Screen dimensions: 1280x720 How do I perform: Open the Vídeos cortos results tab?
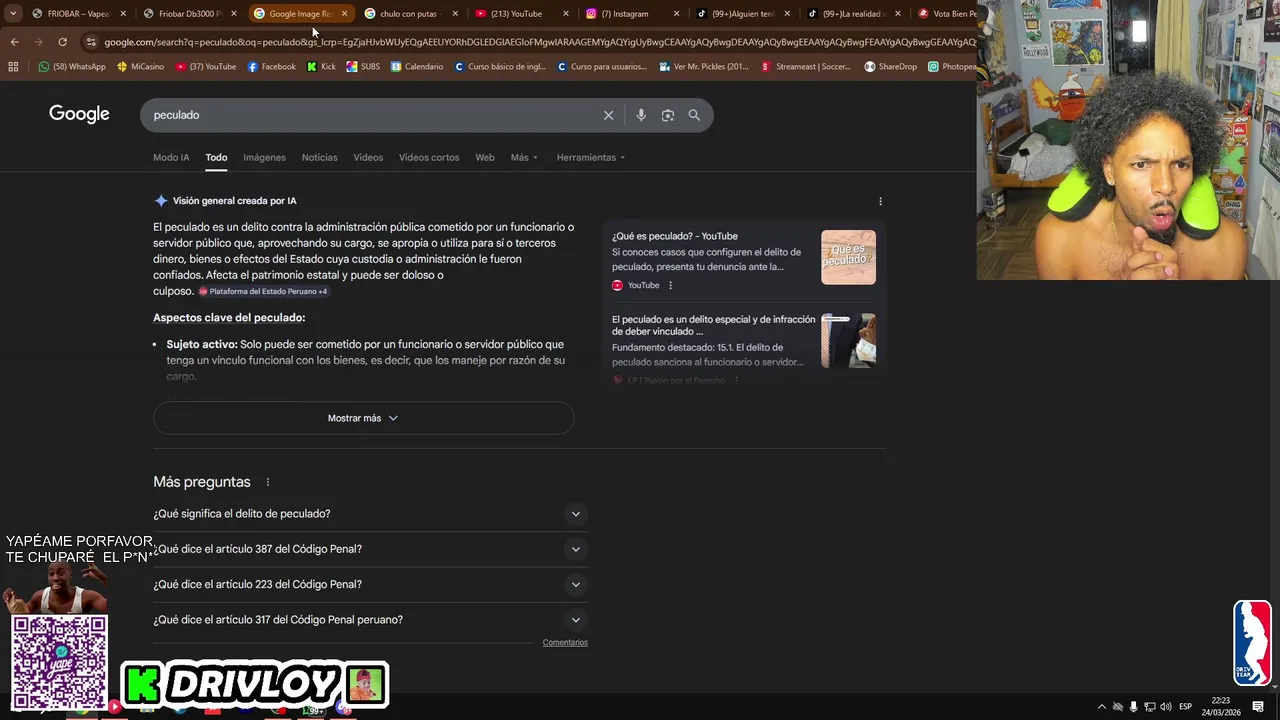pyautogui.click(x=429, y=157)
